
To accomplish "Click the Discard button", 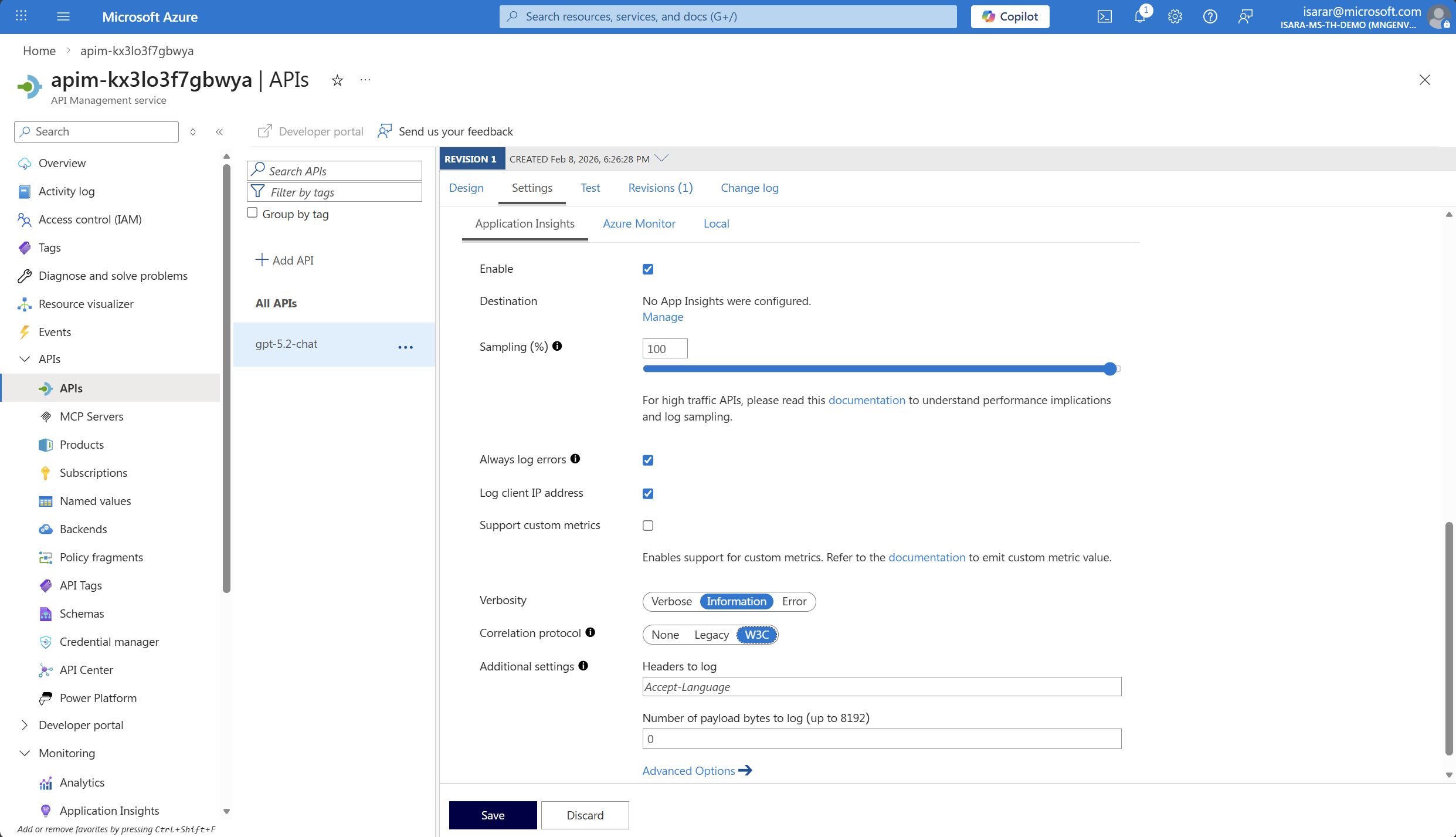I will (585, 815).
